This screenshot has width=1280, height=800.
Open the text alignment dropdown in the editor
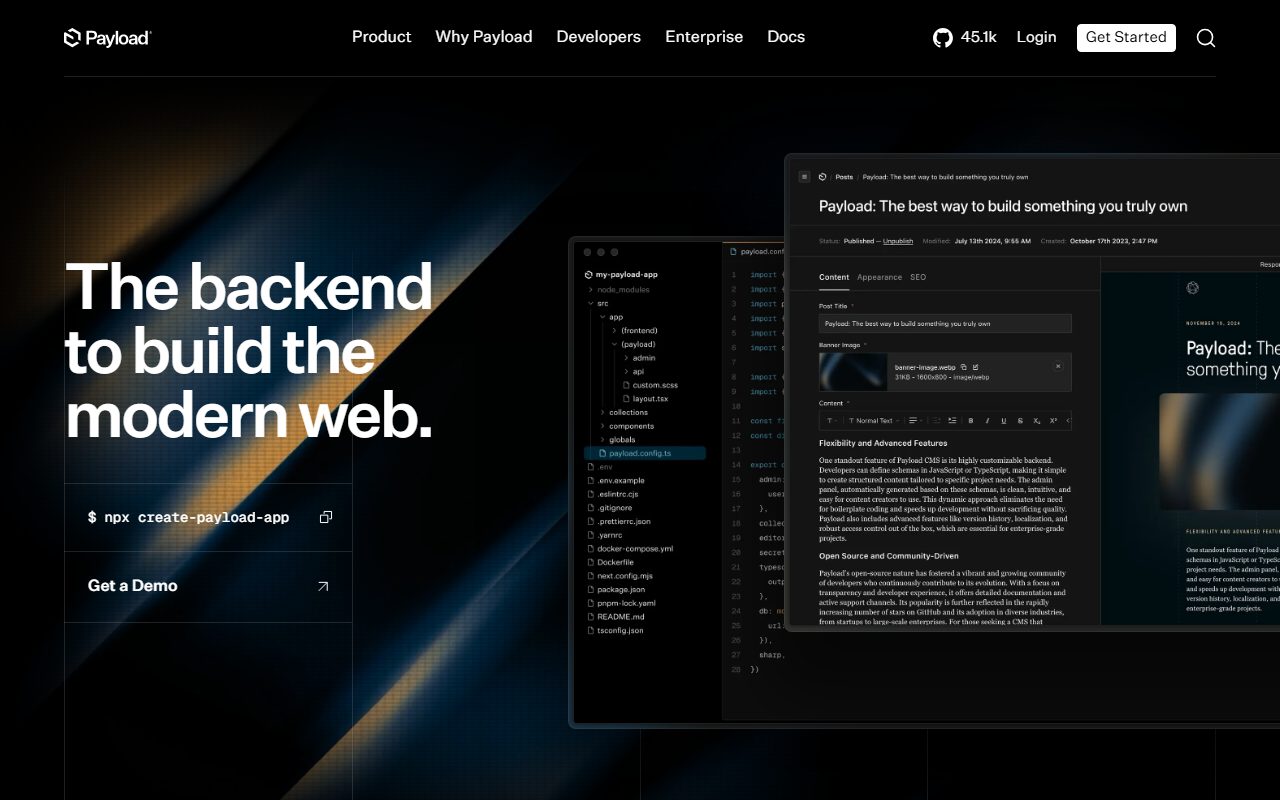[x=915, y=421]
